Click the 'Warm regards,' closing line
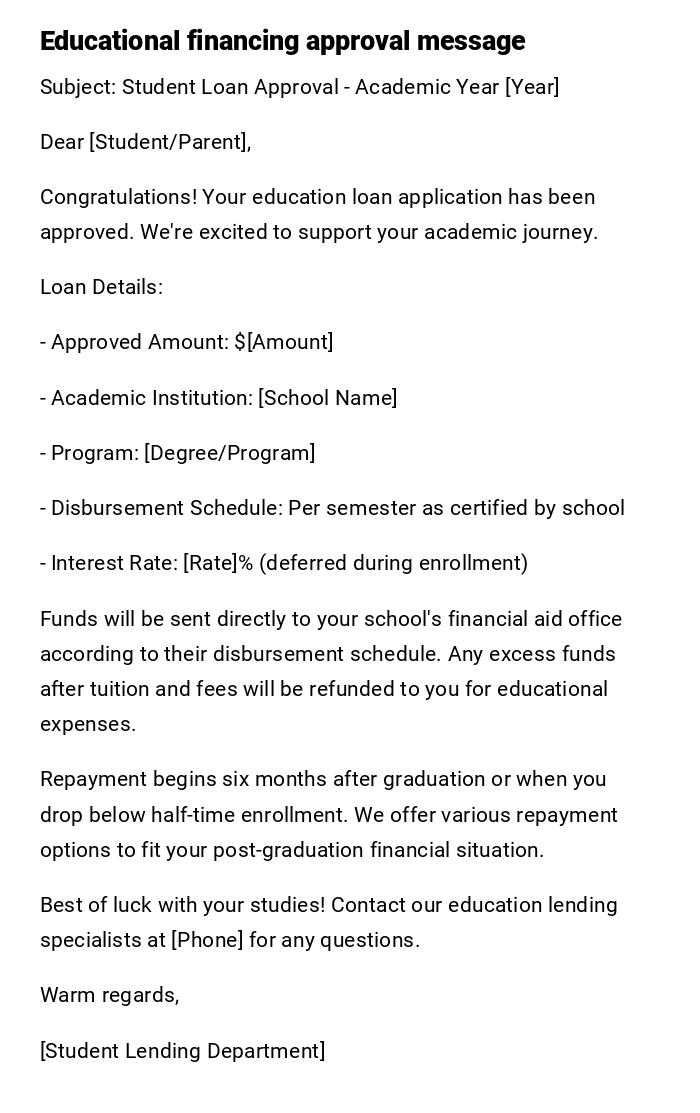Image resolution: width=700 pixels, height=1113 pixels. point(109,995)
